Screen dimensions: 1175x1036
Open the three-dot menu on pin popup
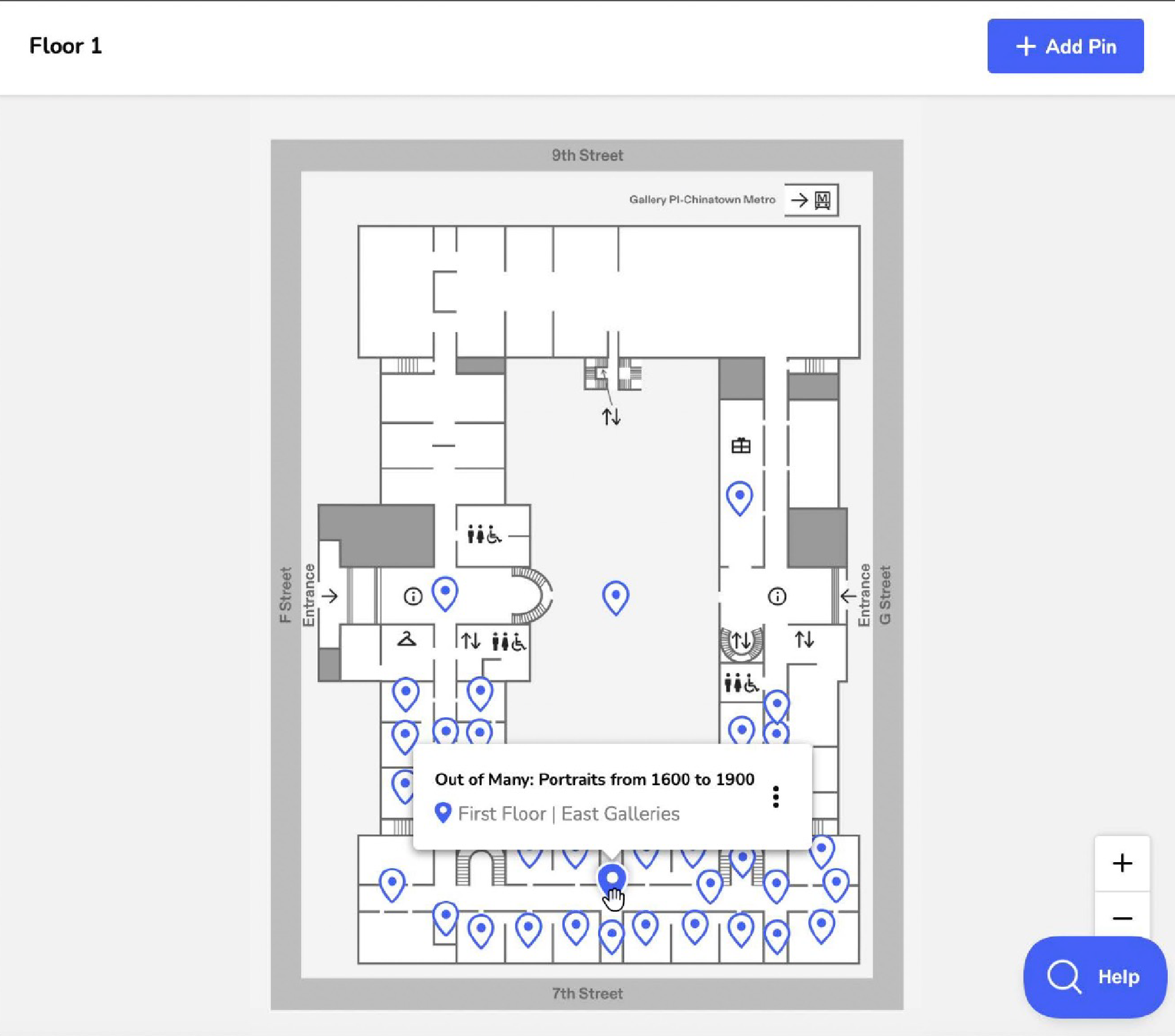click(x=775, y=797)
